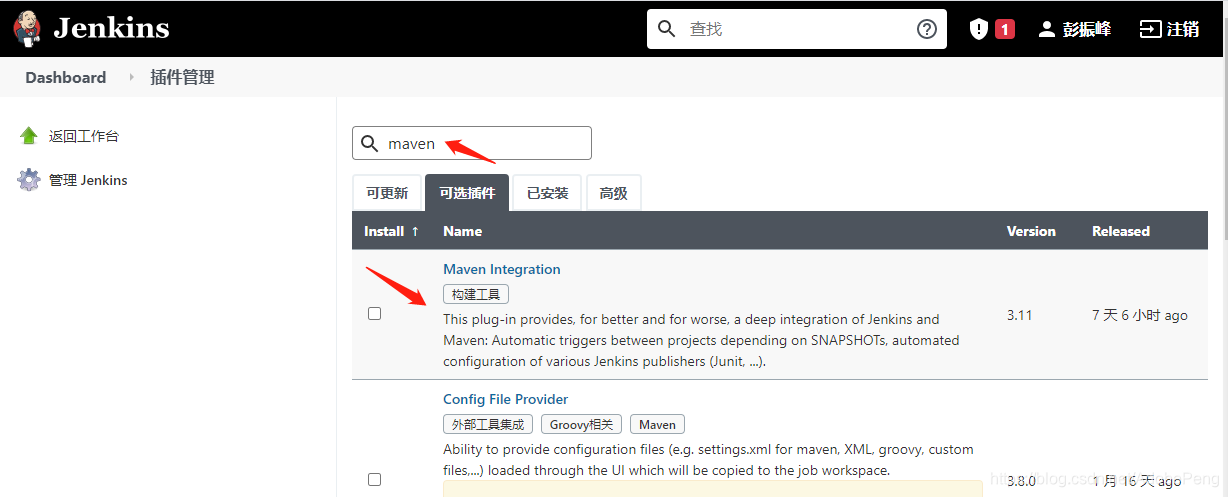Click the search help question-mark icon
The height and width of the screenshot is (497, 1228).
tap(927, 29)
